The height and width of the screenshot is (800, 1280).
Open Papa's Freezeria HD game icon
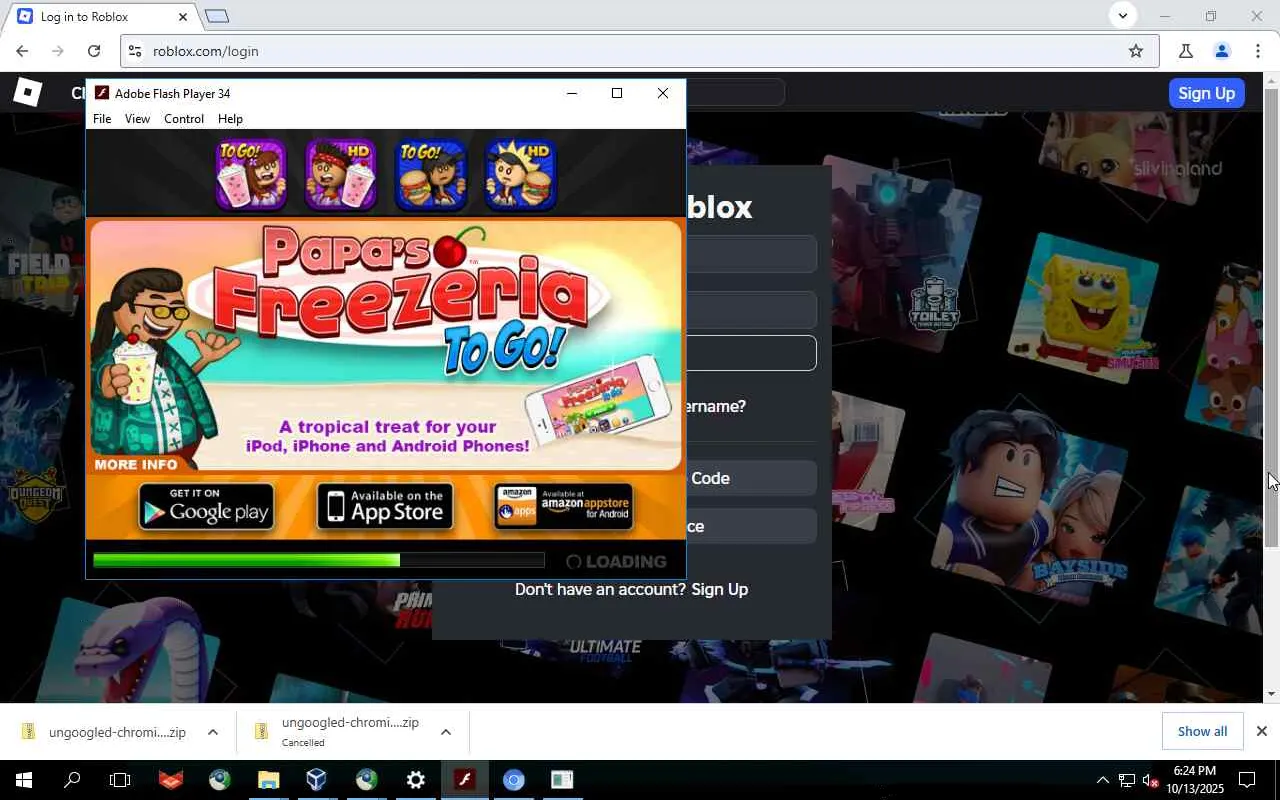click(341, 174)
